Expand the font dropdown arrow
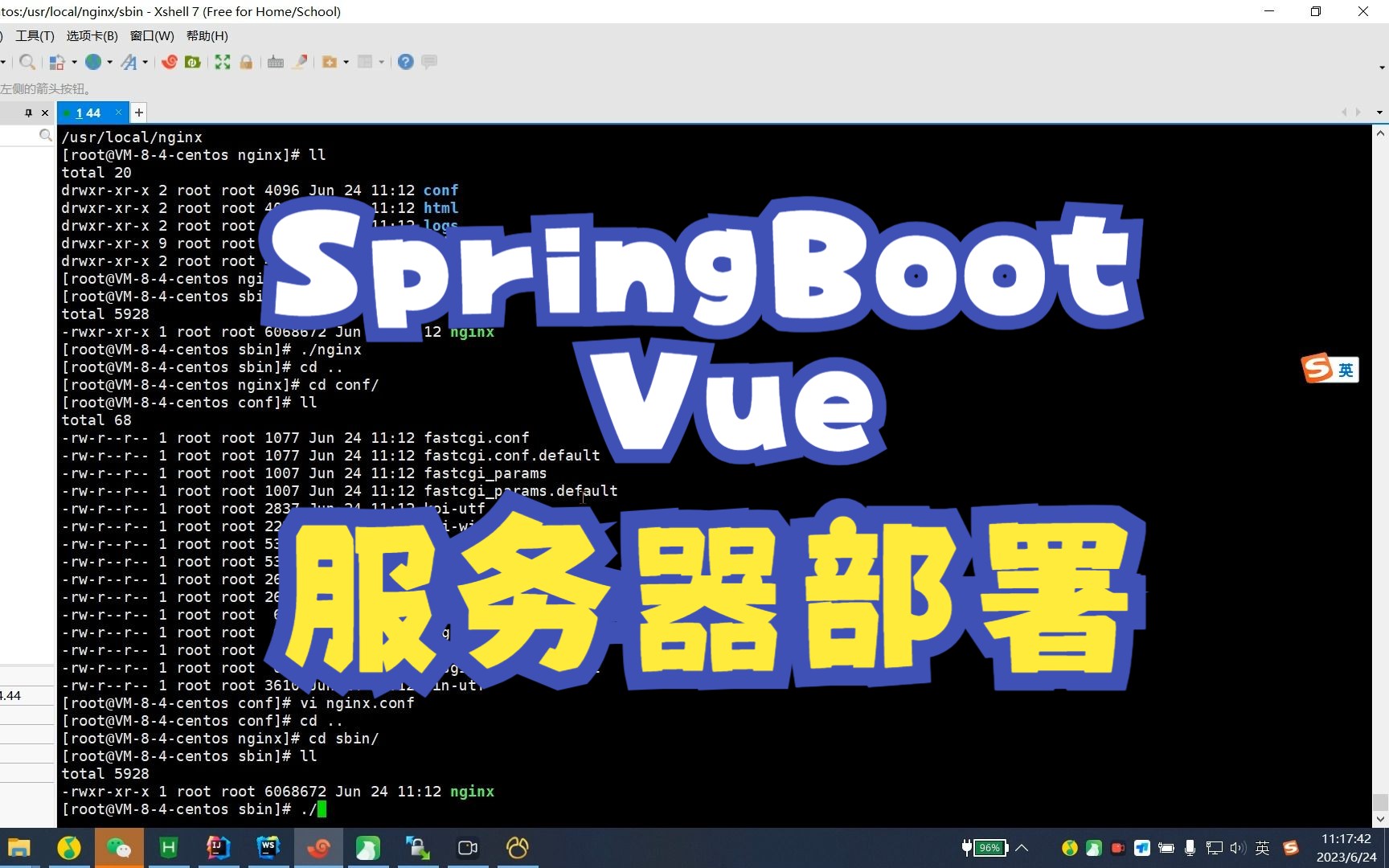This screenshot has height=868, width=1389. [x=145, y=62]
